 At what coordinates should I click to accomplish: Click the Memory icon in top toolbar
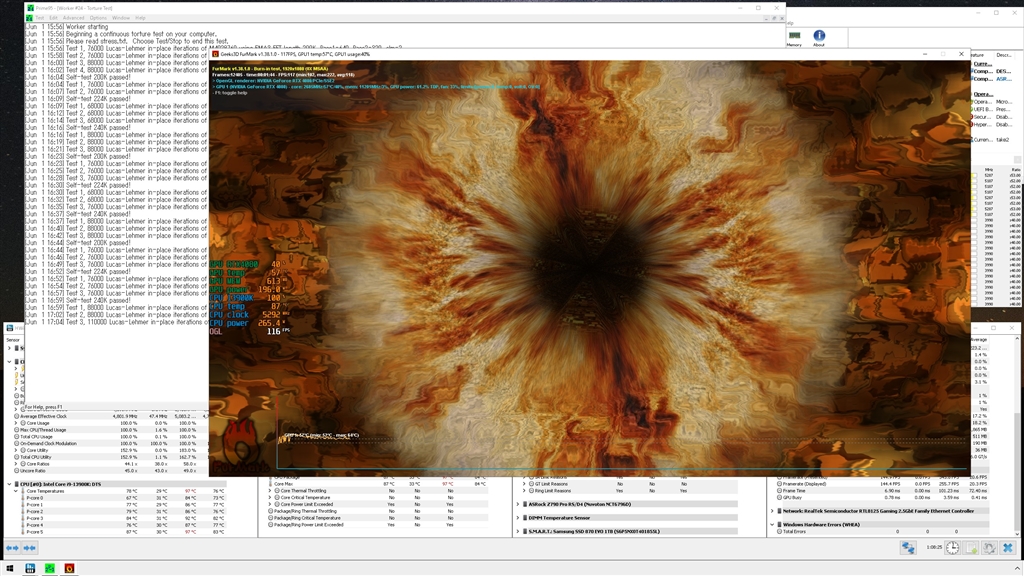coord(794,37)
